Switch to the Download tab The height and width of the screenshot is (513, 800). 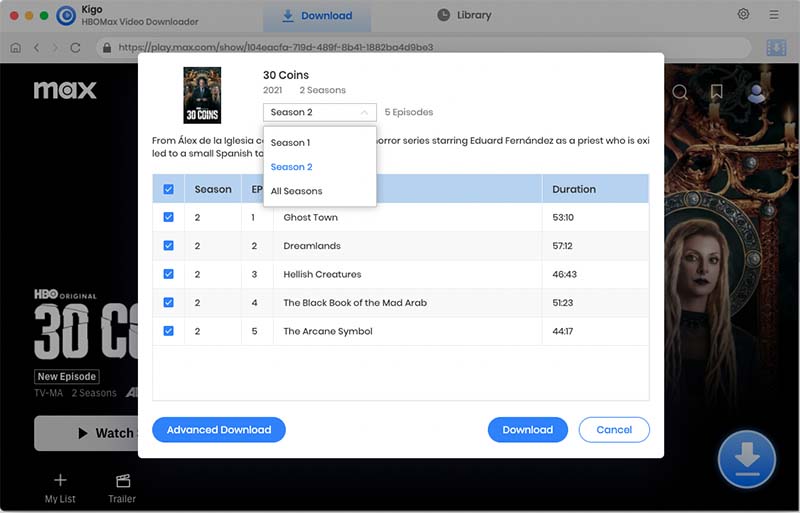tap(317, 16)
